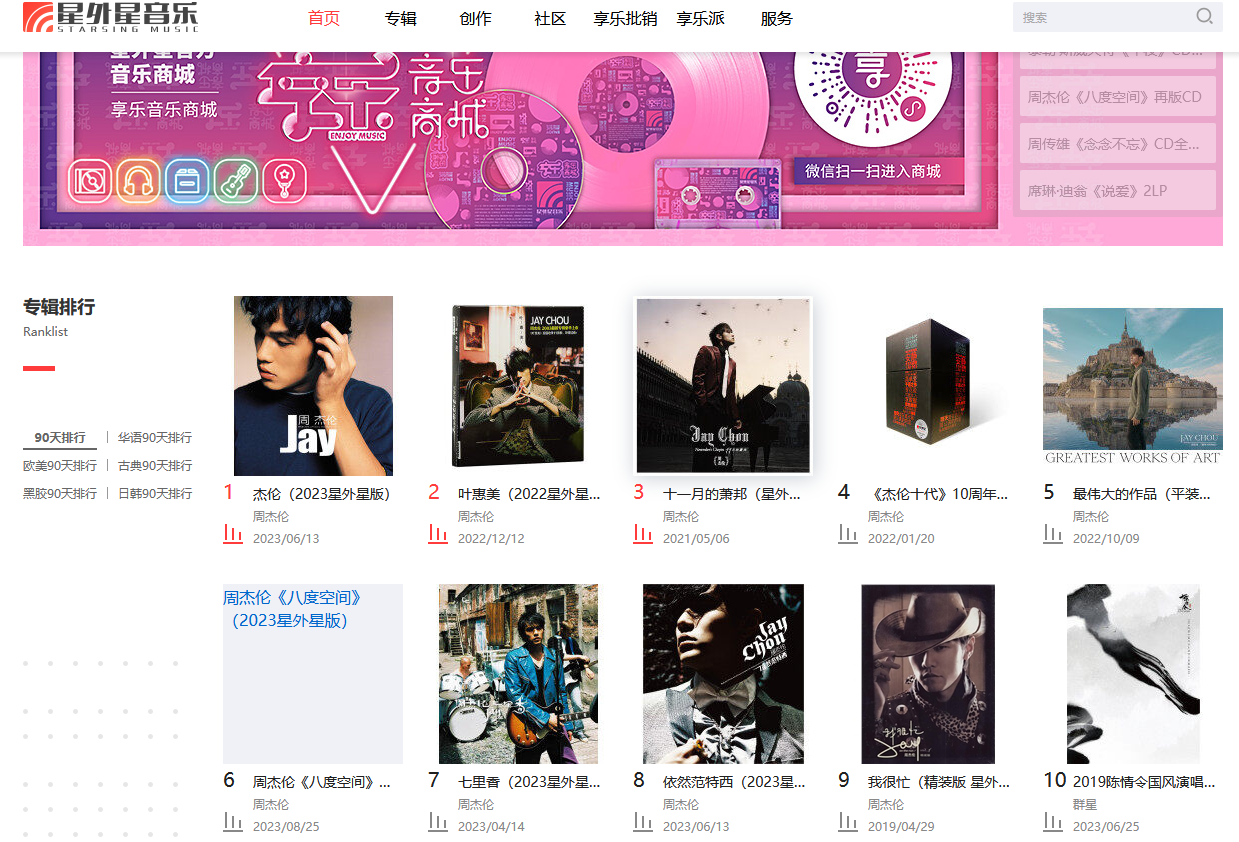Click the search magnifier icon
The height and width of the screenshot is (842, 1239).
(1204, 16)
